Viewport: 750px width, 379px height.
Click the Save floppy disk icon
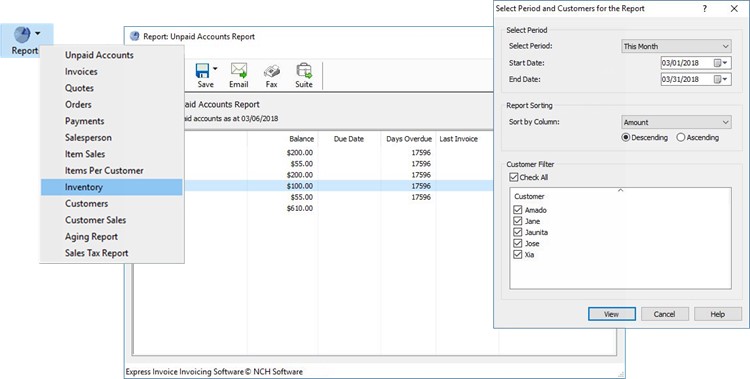click(x=203, y=71)
